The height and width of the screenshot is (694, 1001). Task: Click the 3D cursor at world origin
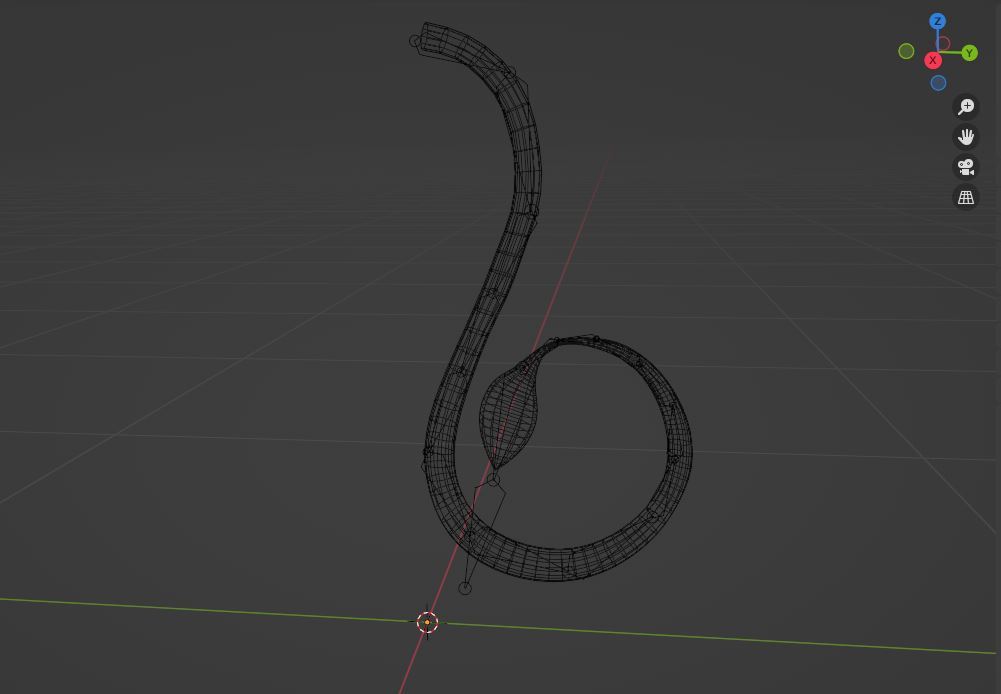[427, 622]
